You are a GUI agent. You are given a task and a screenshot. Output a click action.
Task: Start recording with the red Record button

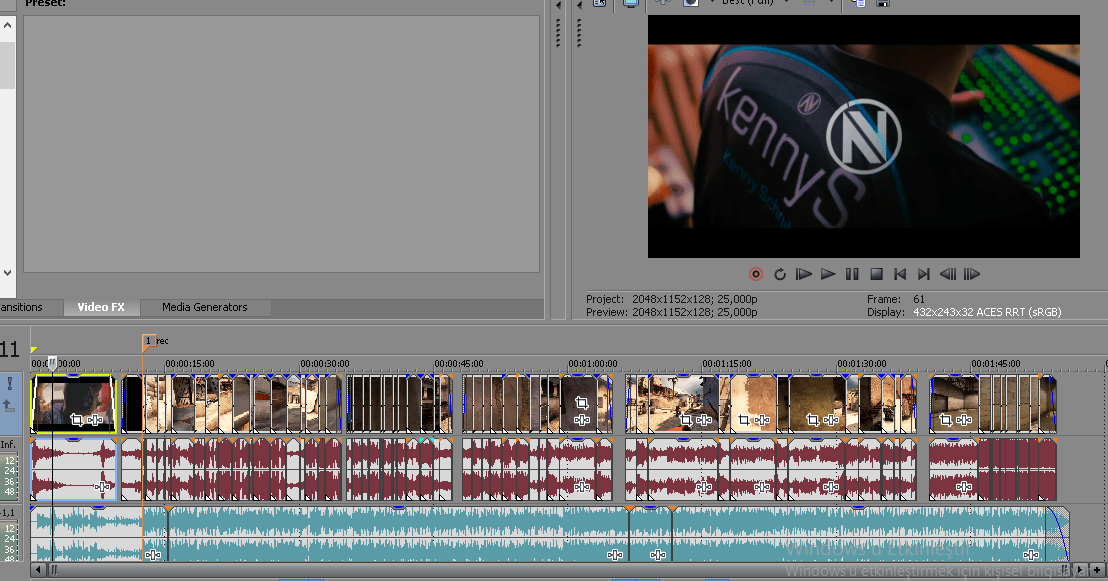755,274
